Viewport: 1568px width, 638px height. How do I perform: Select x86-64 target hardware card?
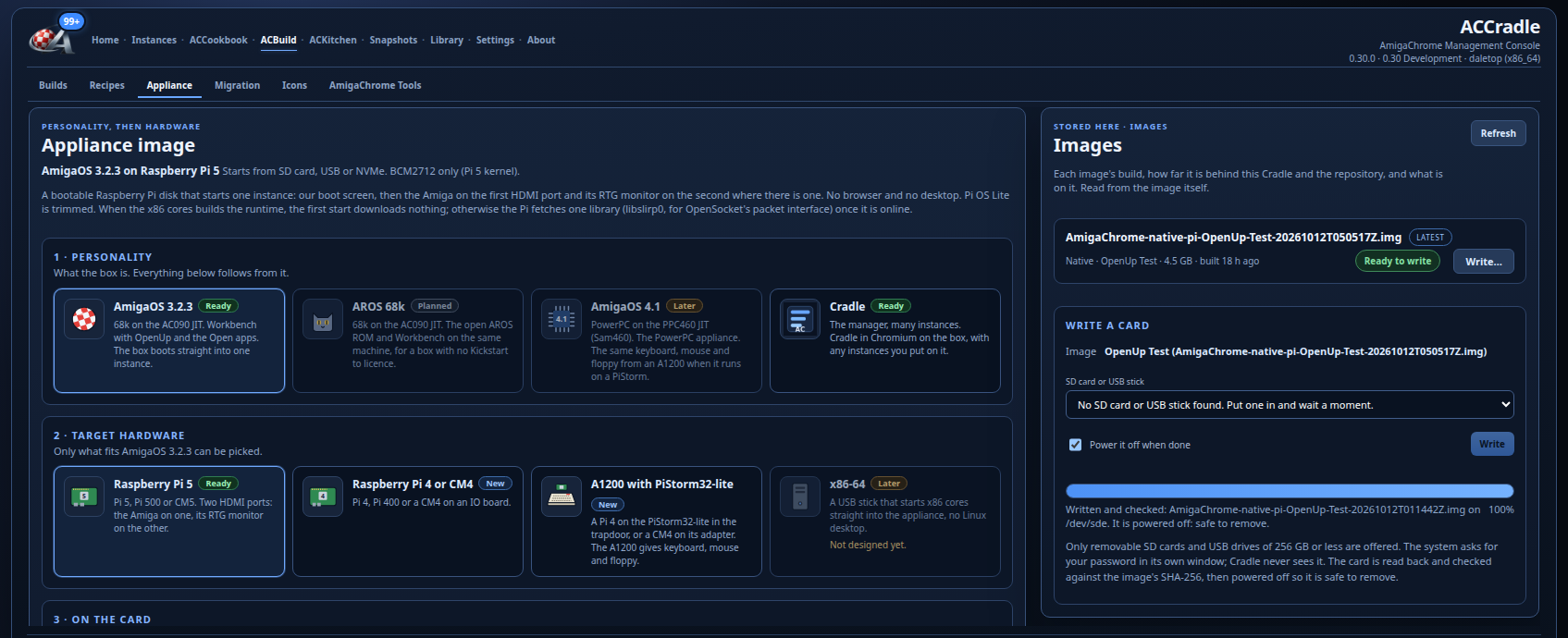click(885, 521)
